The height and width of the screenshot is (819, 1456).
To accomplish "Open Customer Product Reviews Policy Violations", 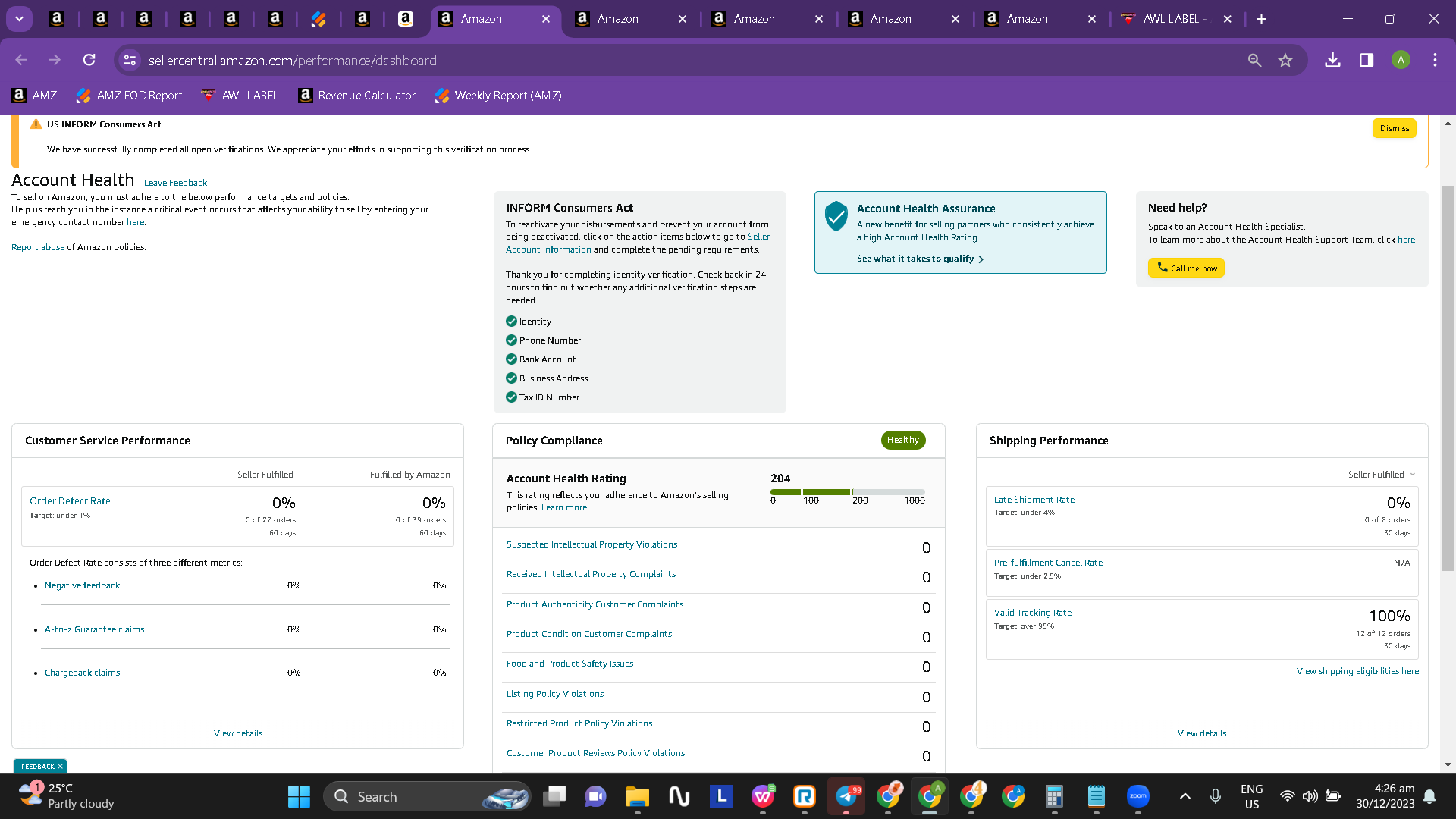I will (595, 753).
